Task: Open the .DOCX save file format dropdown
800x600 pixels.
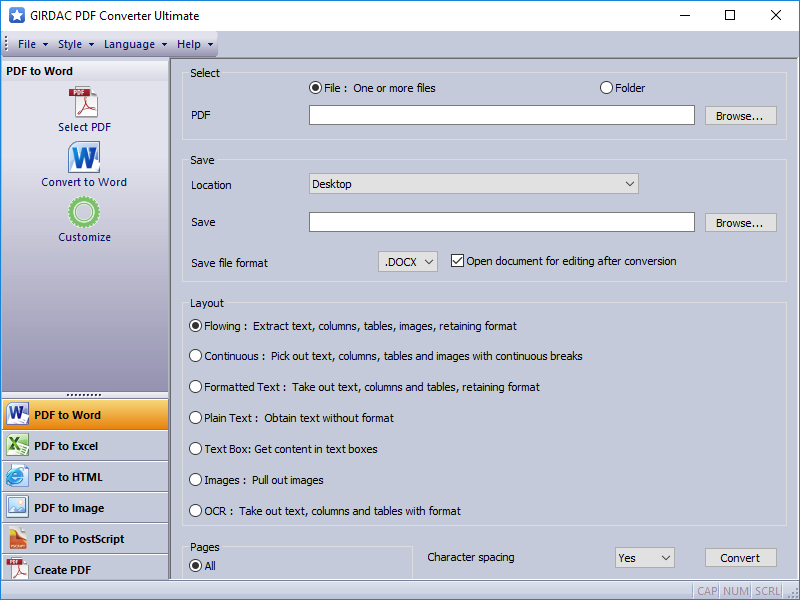Action: 408,262
